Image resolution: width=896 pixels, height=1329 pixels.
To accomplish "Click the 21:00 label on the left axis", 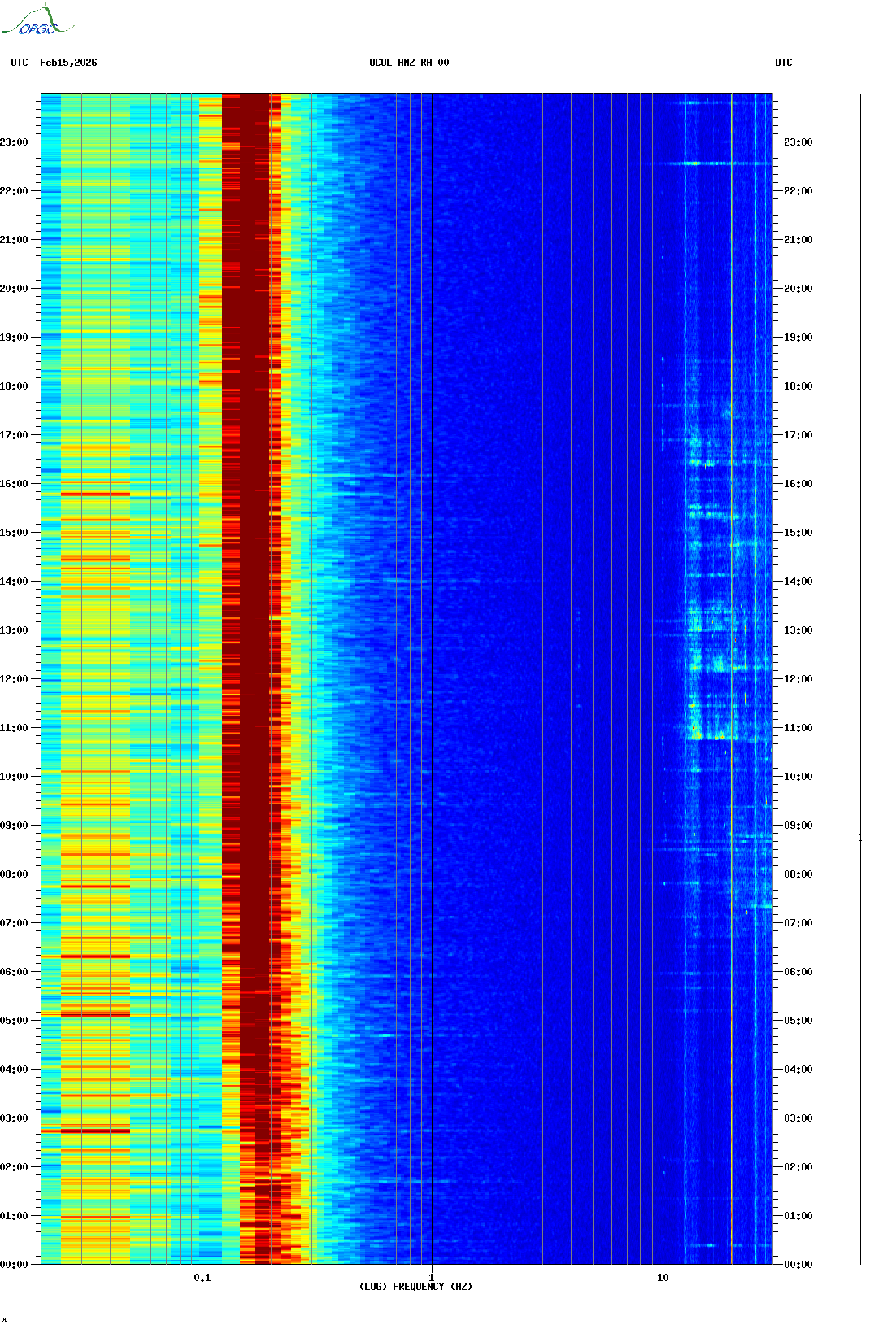I will tap(14, 240).
